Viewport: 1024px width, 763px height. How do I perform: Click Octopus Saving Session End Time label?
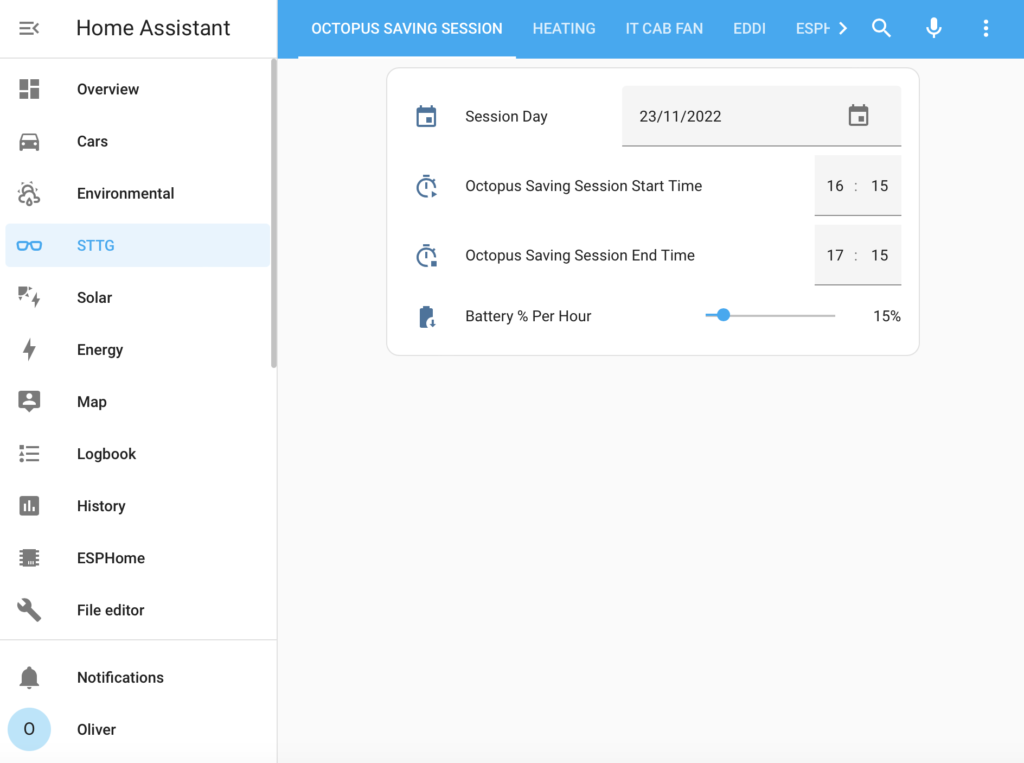580,255
